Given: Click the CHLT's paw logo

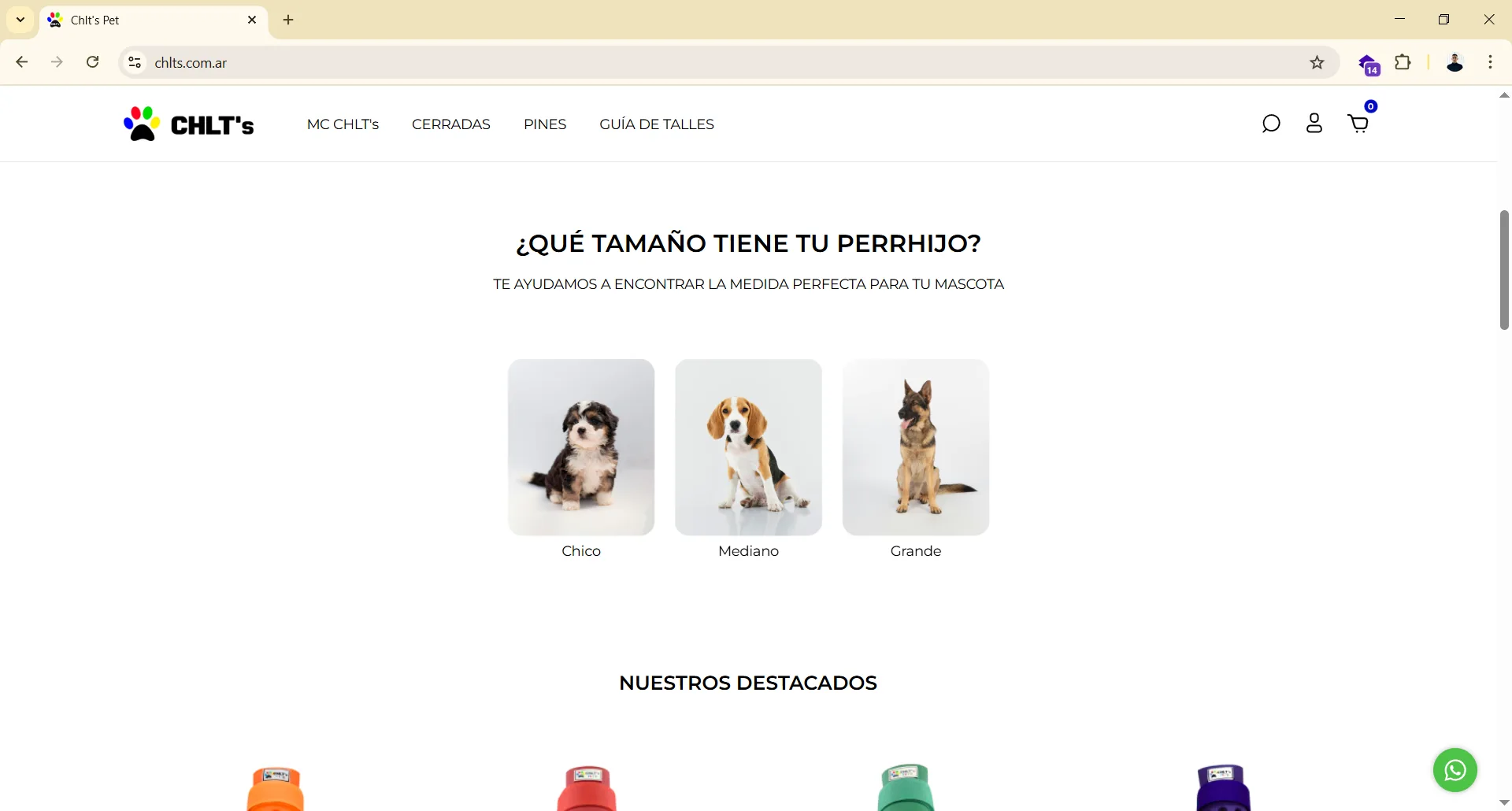Looking at the screenshot, I should (x=189, y=124).
